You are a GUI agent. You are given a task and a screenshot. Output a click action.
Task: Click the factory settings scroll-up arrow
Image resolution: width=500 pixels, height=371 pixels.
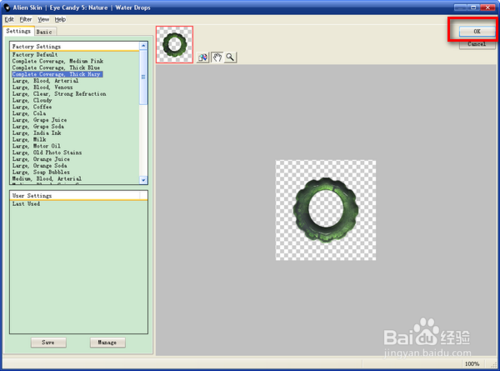point(143,46)
